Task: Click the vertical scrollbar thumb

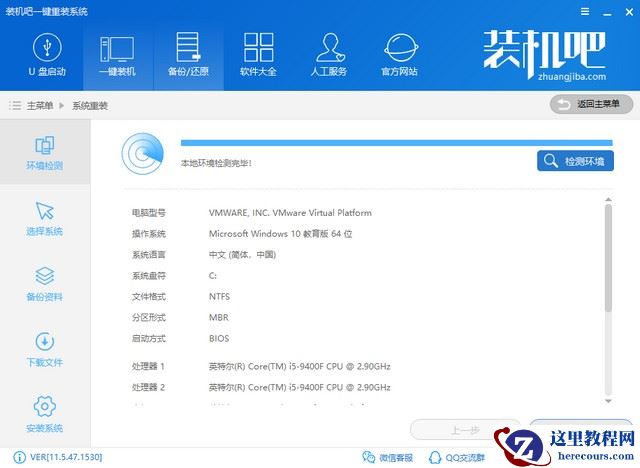Action: coord(608,258)
